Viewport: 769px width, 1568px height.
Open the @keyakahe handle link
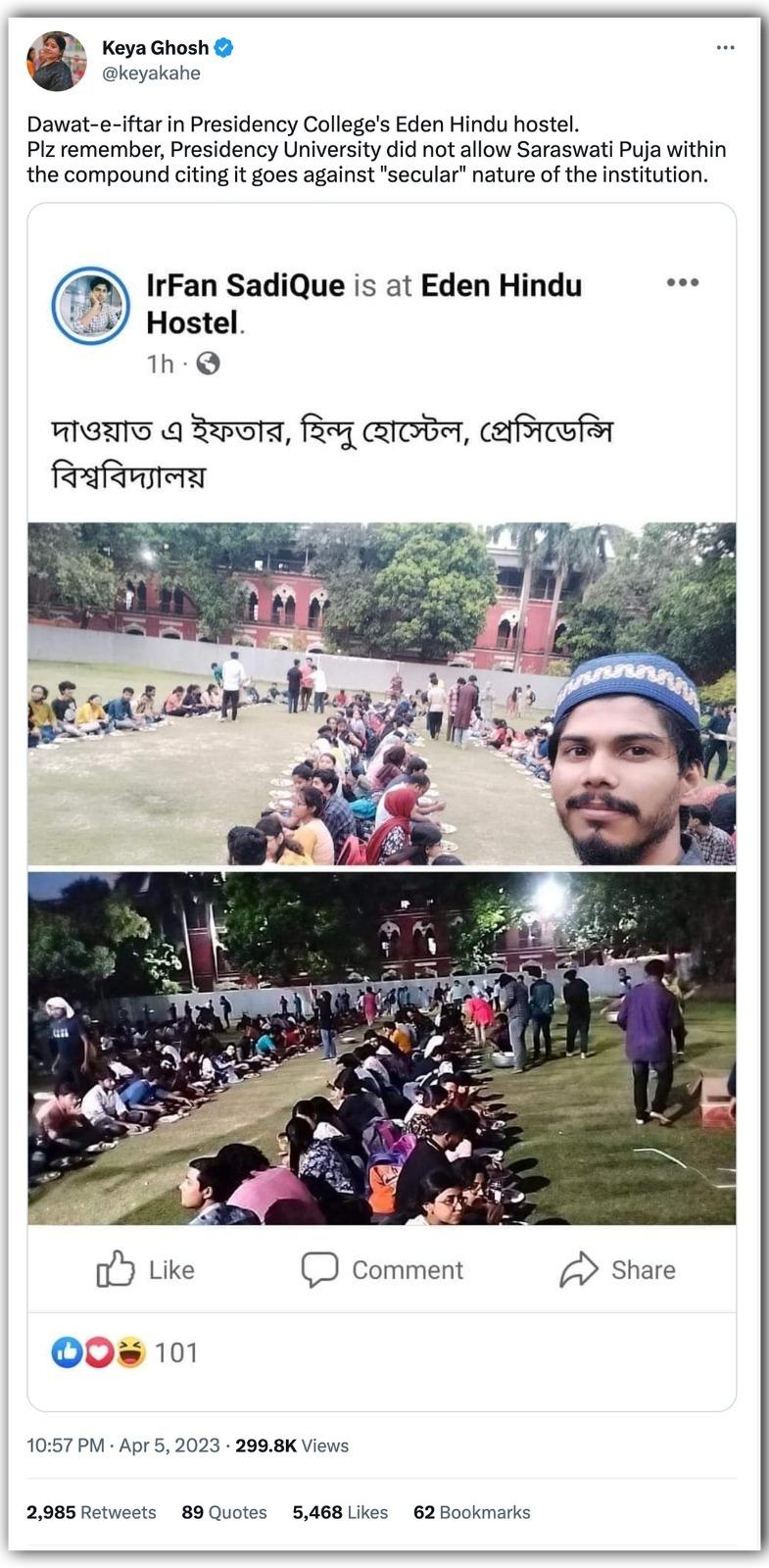[x=151, y=73]
